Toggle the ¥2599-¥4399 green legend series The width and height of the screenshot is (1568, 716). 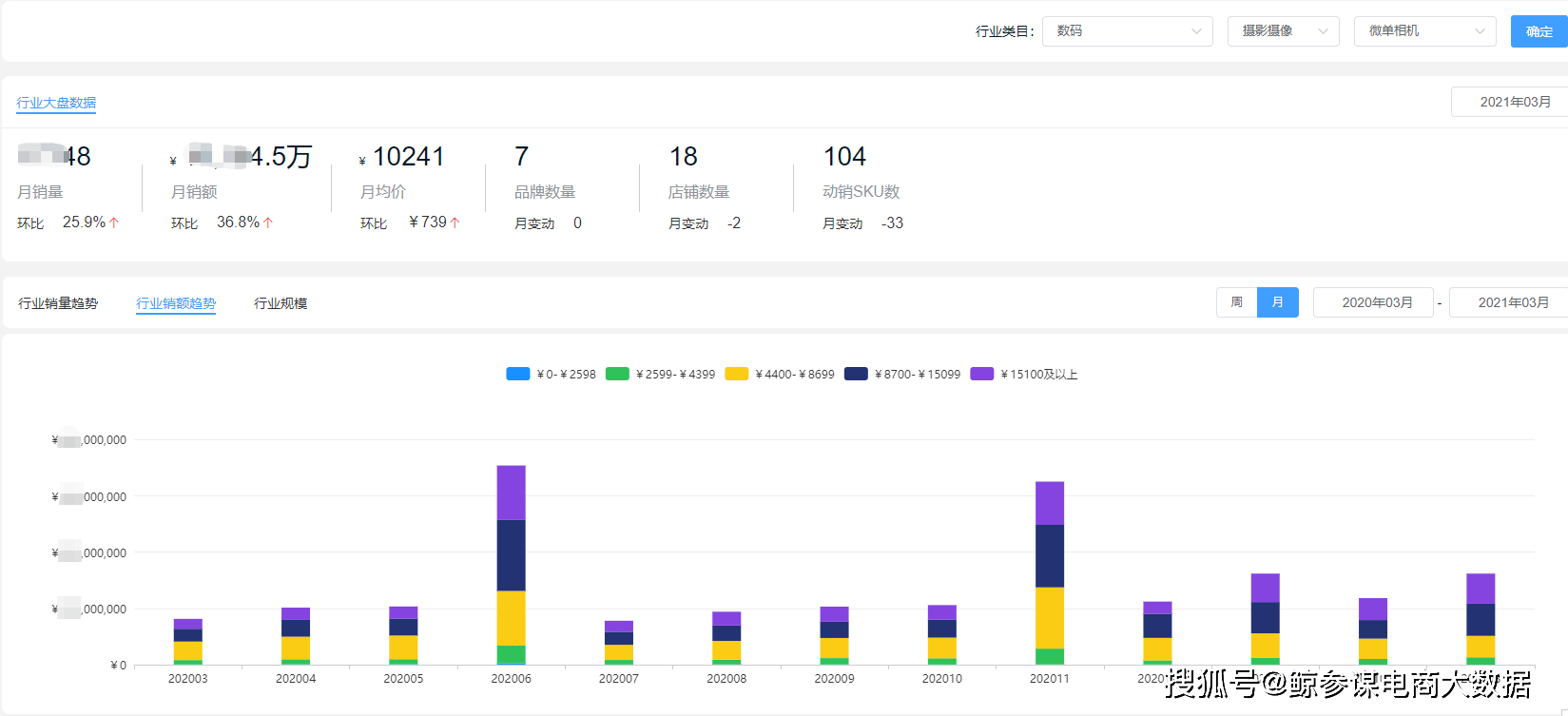point(617,374)
